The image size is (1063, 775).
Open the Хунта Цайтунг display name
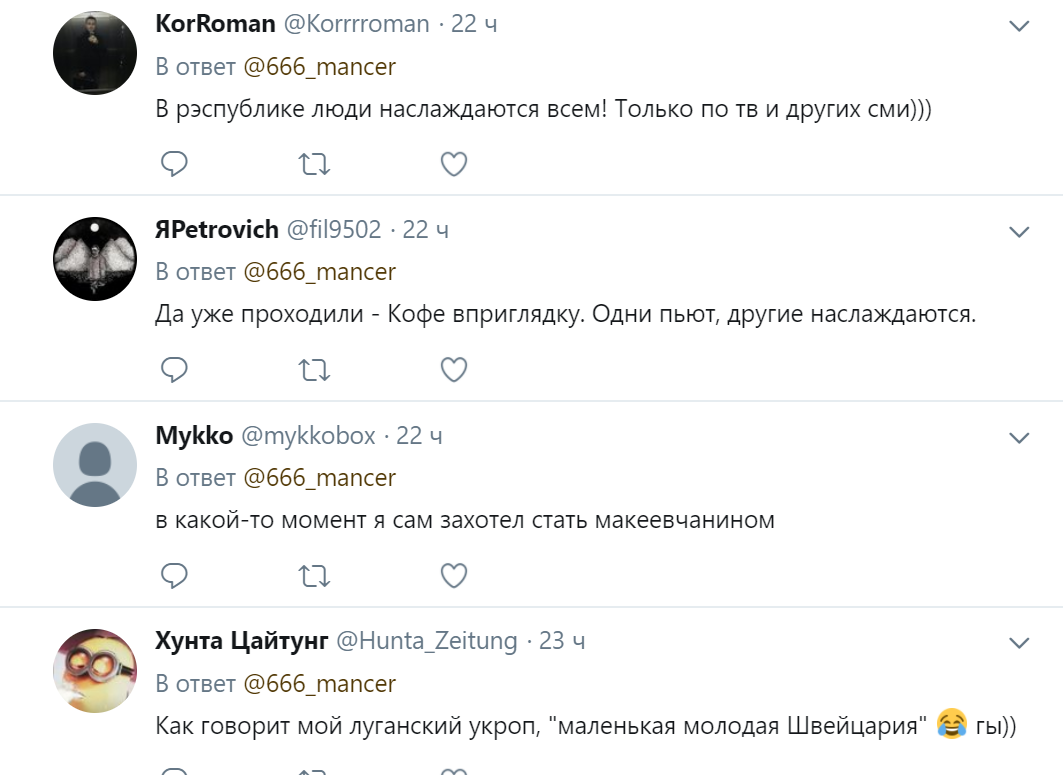241,641
